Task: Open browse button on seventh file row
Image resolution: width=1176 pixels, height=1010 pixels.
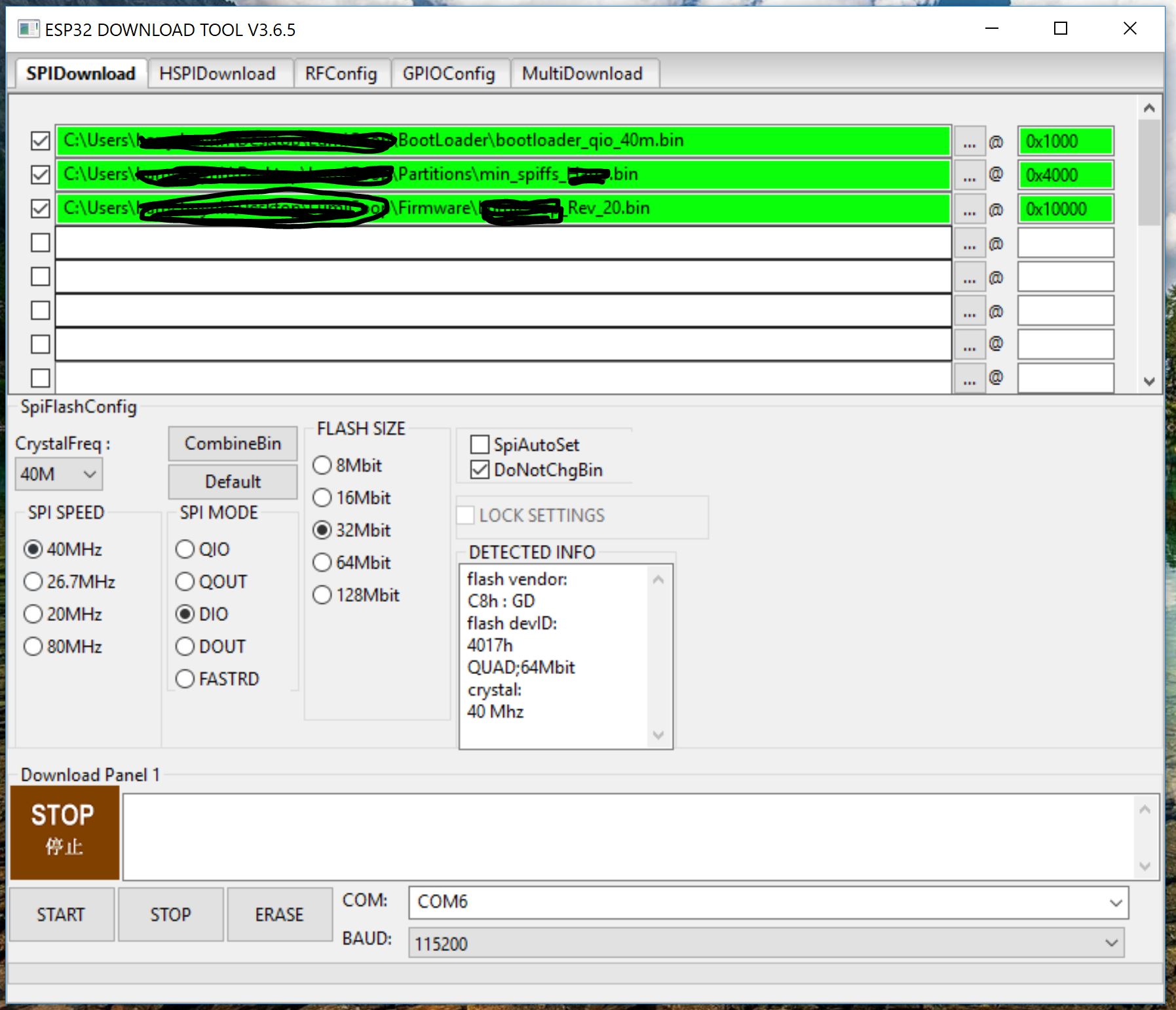Action: point(969,345)
